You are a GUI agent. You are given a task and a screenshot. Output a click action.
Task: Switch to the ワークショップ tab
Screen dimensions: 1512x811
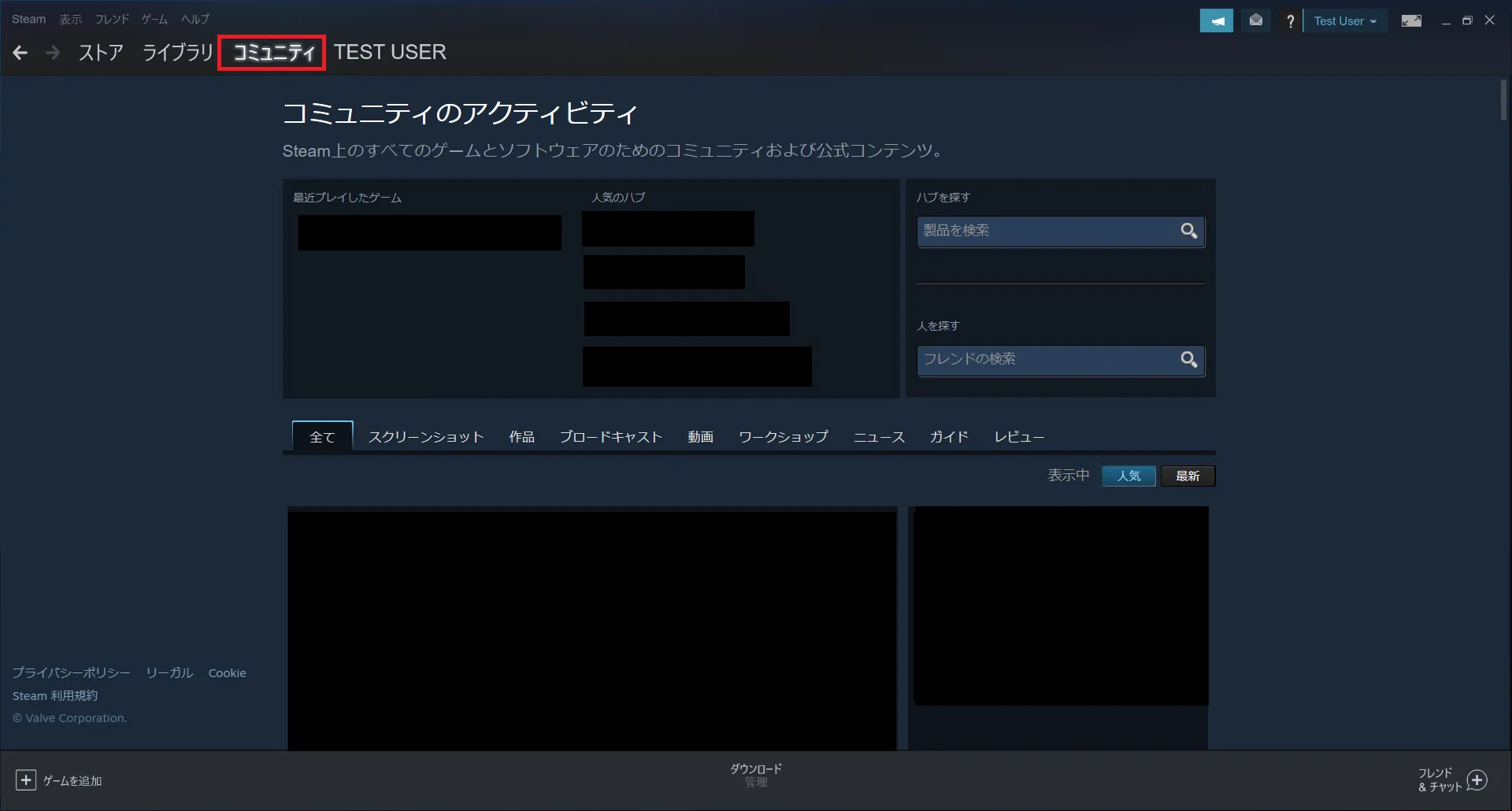(784, 437)
